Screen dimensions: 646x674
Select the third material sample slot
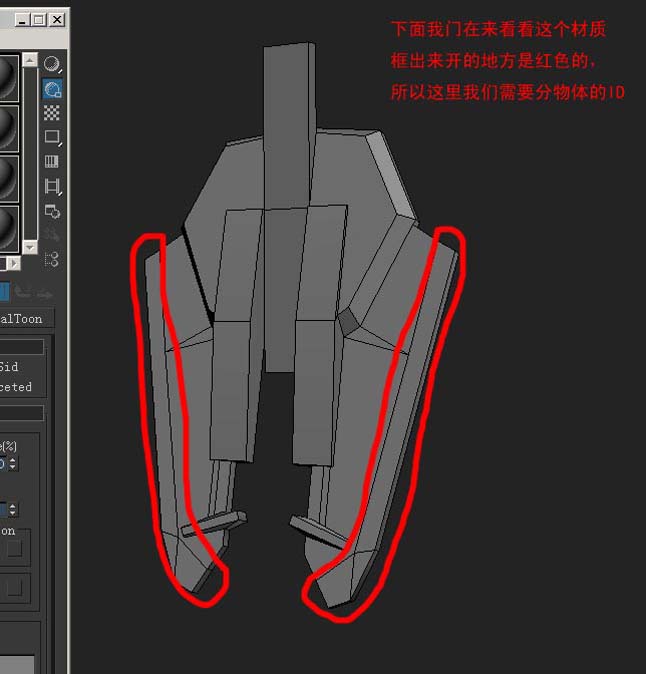pos(8,178)
